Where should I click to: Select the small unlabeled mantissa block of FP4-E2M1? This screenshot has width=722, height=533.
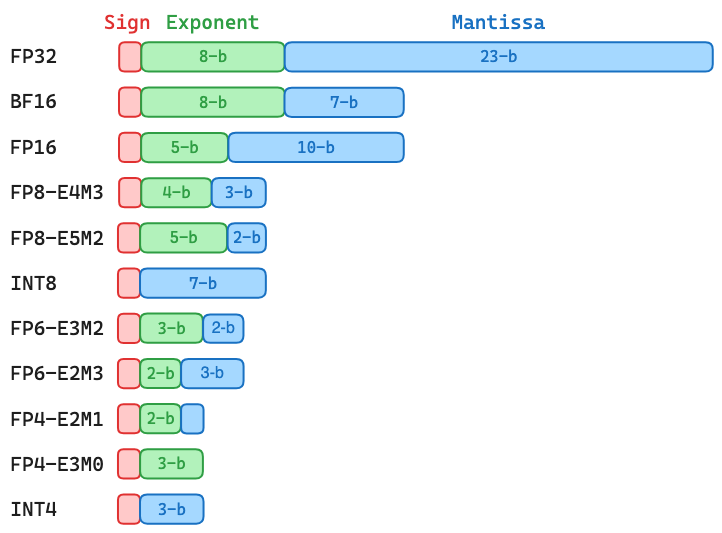pos(192,418)
